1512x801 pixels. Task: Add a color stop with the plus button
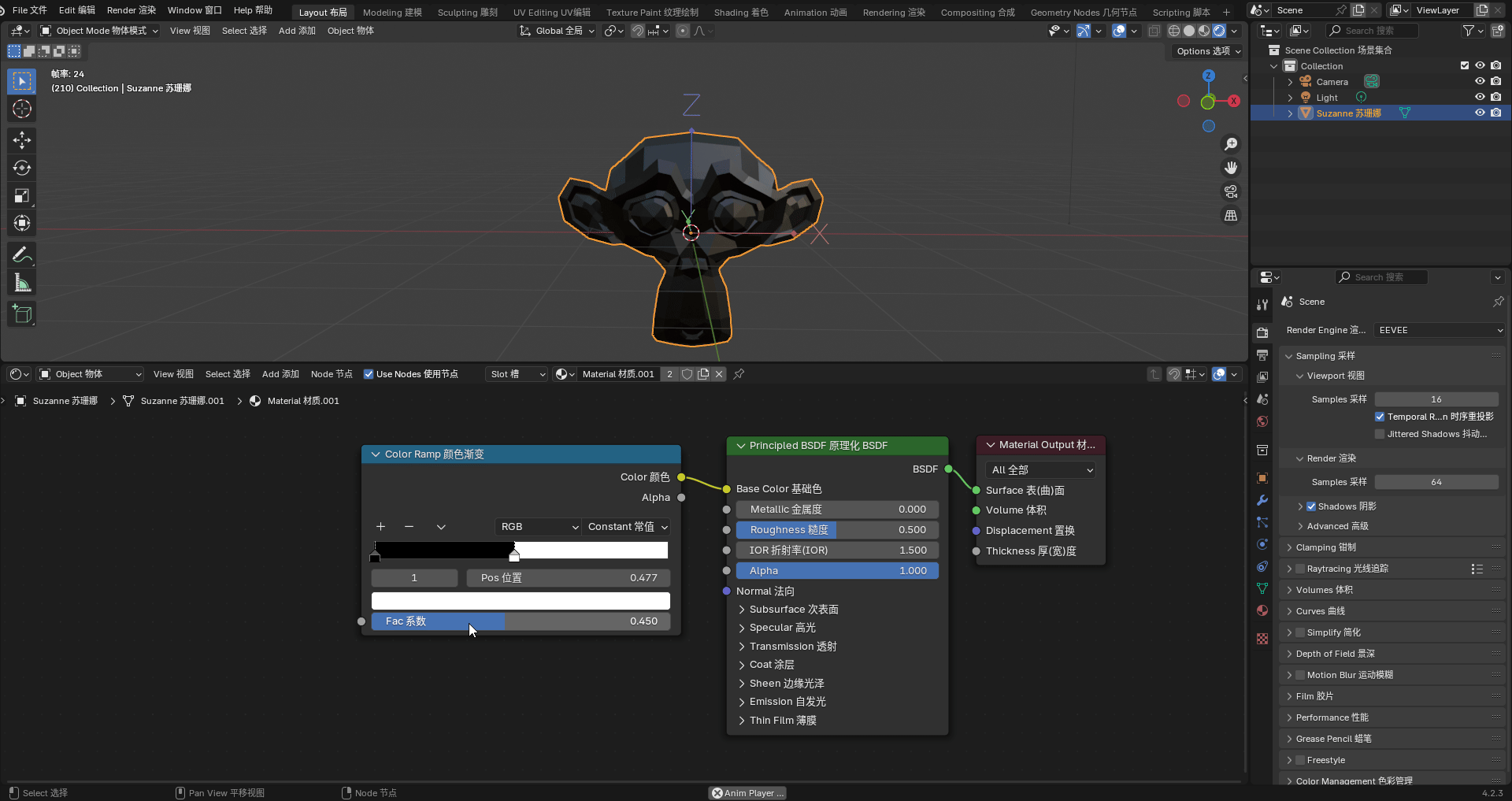click(380, 527)
